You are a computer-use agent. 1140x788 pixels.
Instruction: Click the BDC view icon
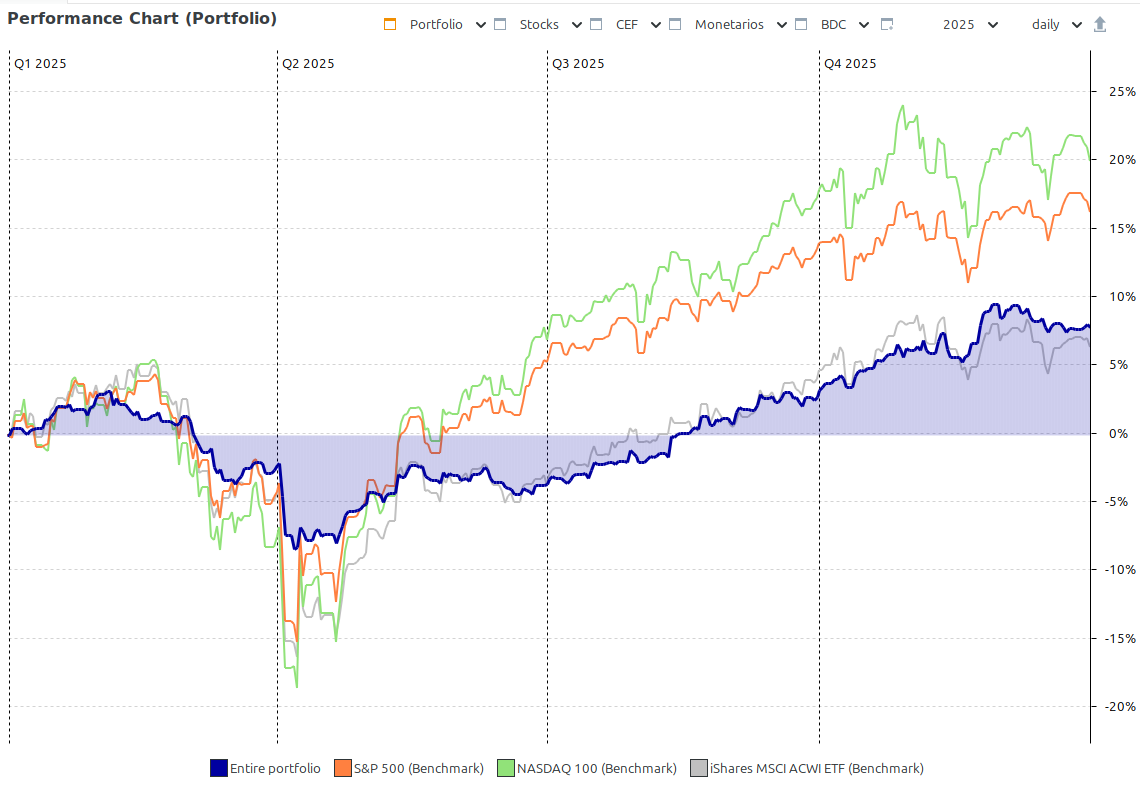point(800,25)
